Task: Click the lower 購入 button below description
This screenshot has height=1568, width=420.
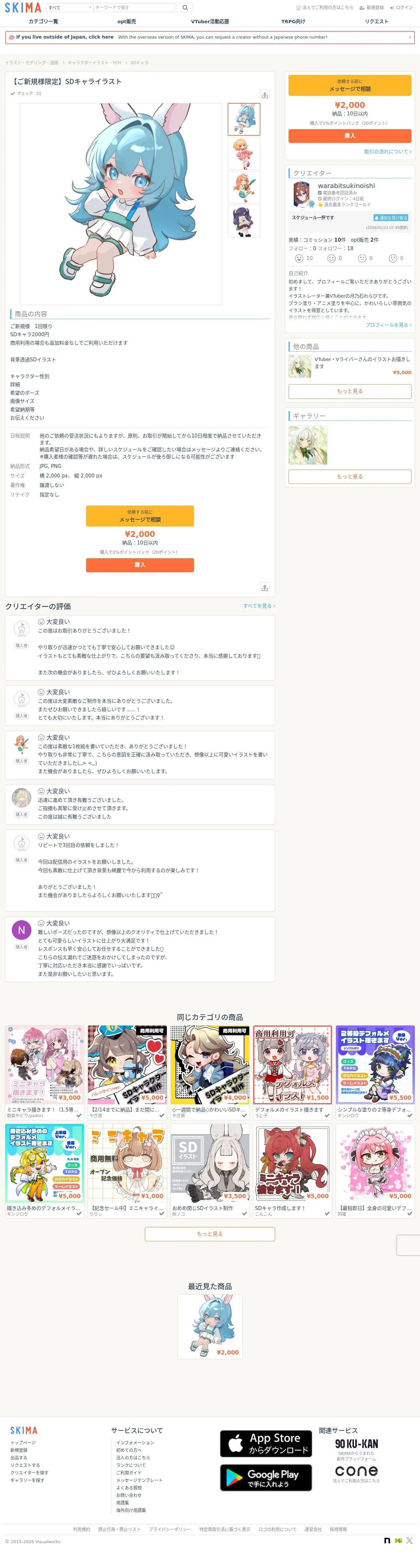Action: click(140, 565)
